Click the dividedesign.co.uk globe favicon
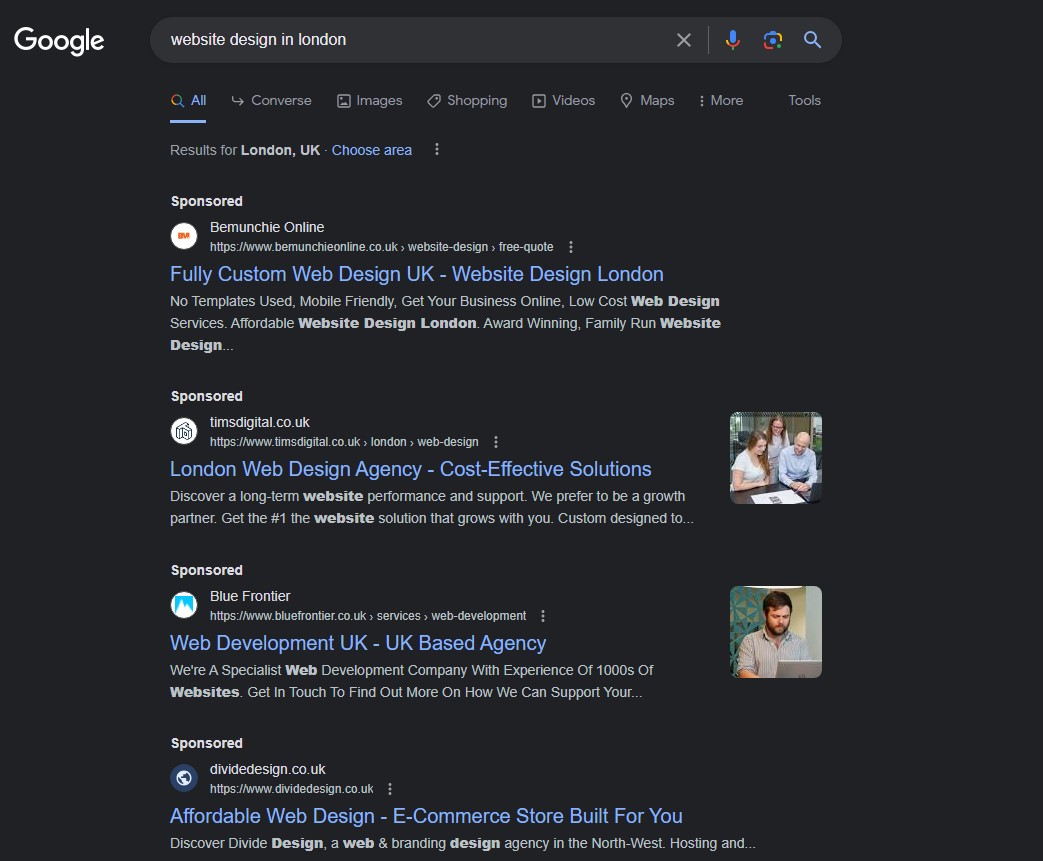 (x=184, y=778)
